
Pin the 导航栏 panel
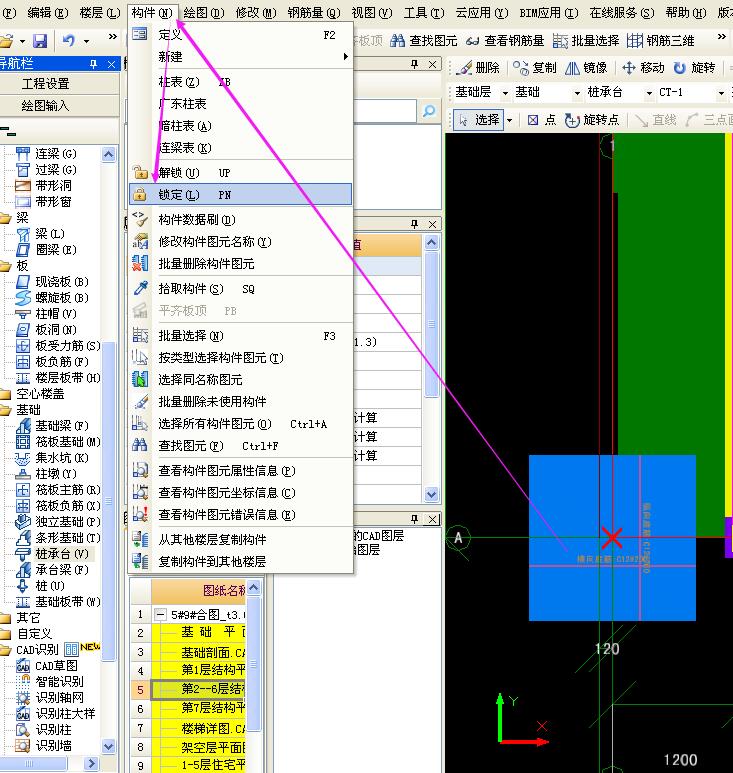93,64
